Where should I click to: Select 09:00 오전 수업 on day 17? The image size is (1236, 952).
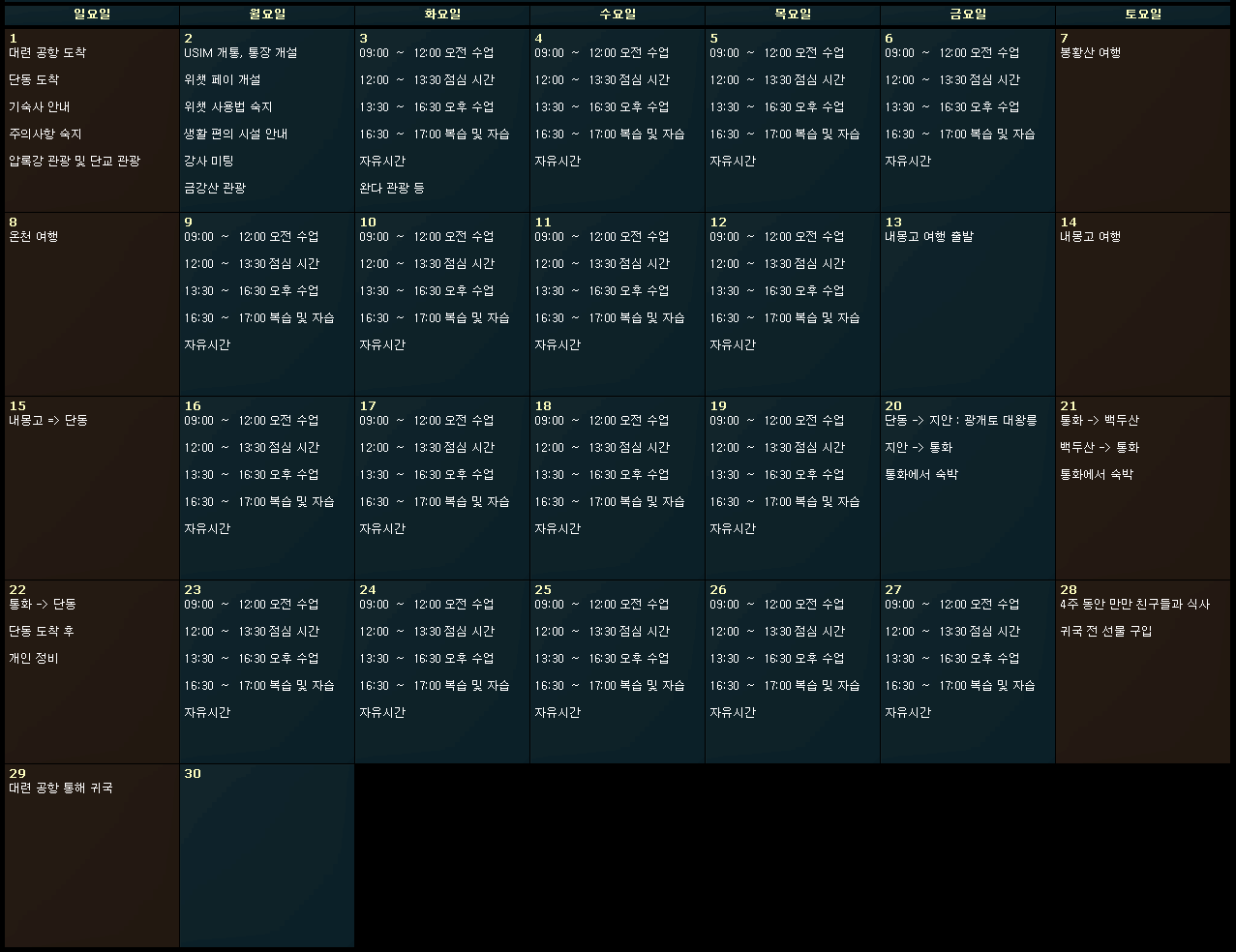[427, 421]
